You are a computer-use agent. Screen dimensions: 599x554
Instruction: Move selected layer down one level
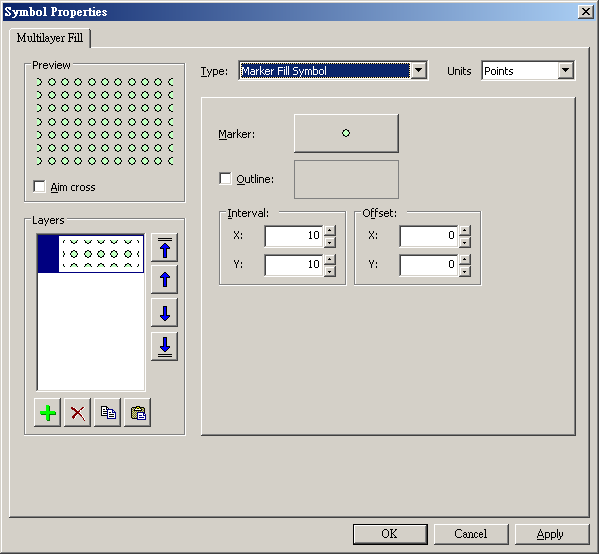tap(164, 313)
